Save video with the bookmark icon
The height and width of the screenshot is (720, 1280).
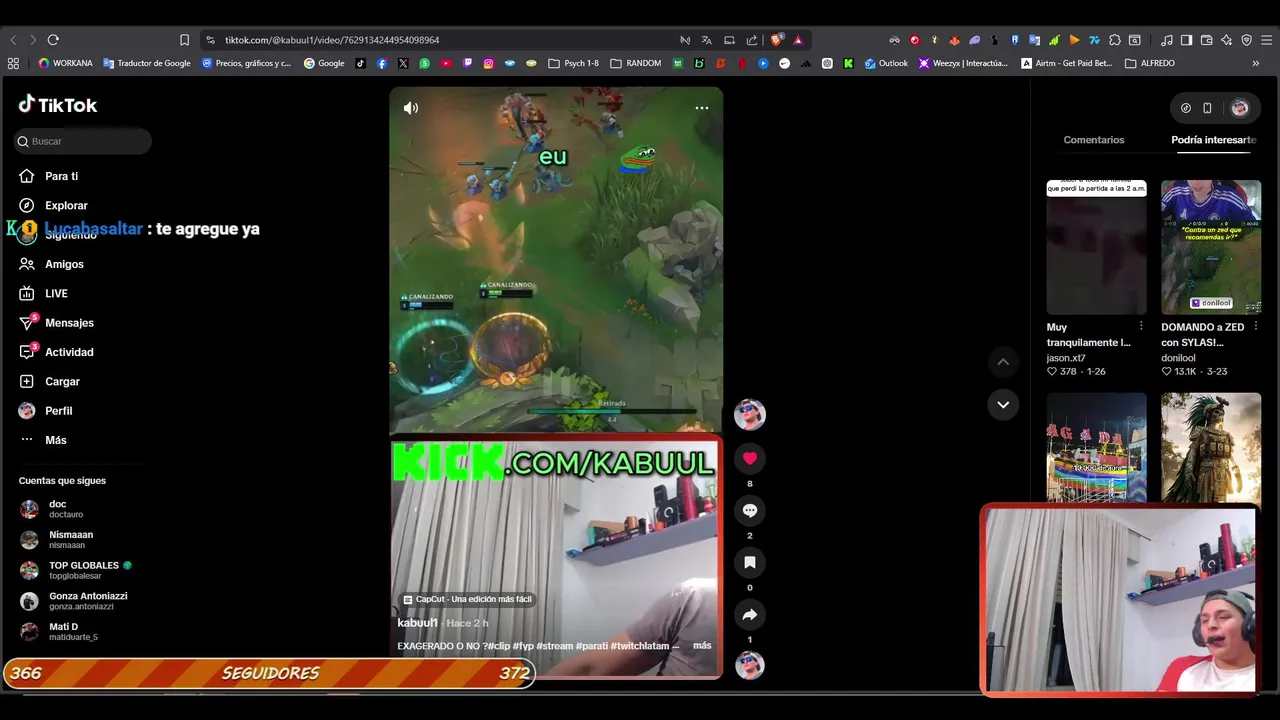(x=750, y=562)
